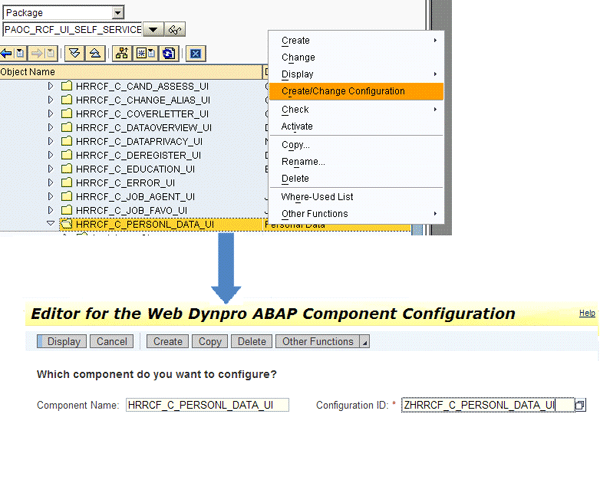The height and width of the screenshot is (493, 600).
Task: Open the PAOC_RCF_UI_SELF_SERVICE history dropdown arrow
Action: (153, 30)
